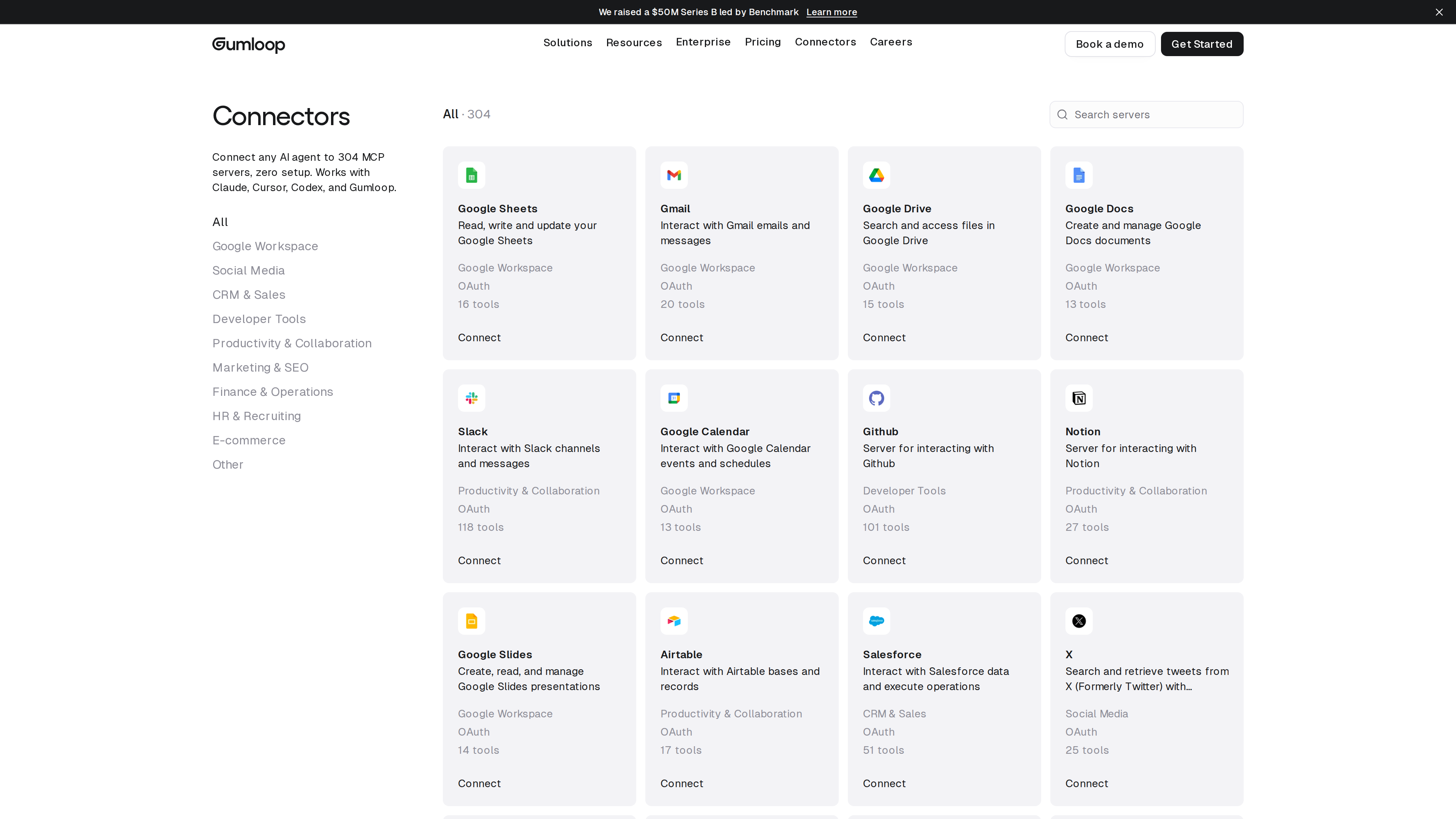
Task: Filter by Marketing & SEO category
Action: pyautogui.click(x=260, y=368)
